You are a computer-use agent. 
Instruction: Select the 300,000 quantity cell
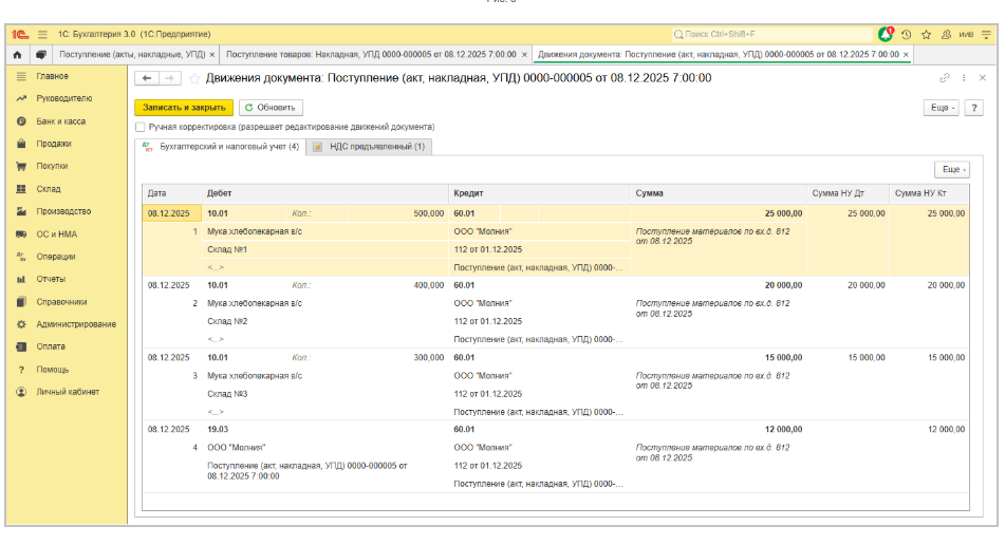(396, 358)
